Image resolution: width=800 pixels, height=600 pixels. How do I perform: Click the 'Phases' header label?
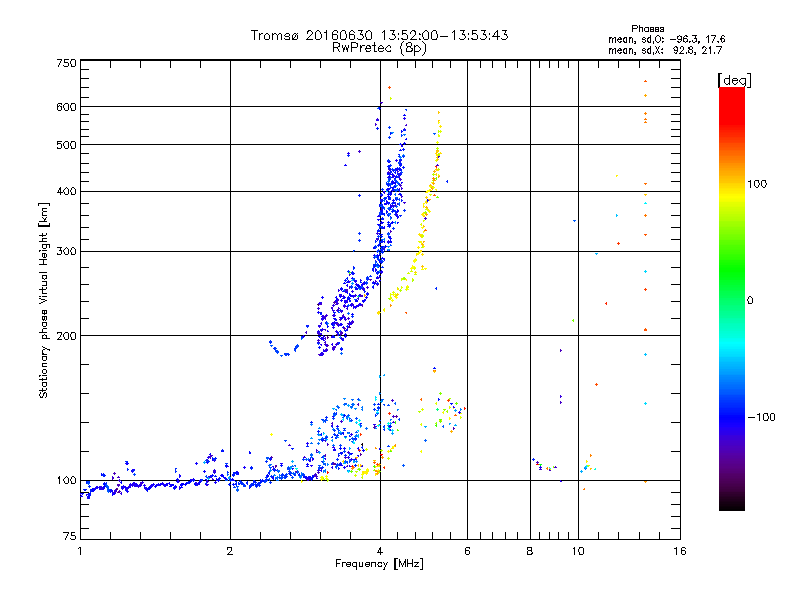tap(647, 29)
